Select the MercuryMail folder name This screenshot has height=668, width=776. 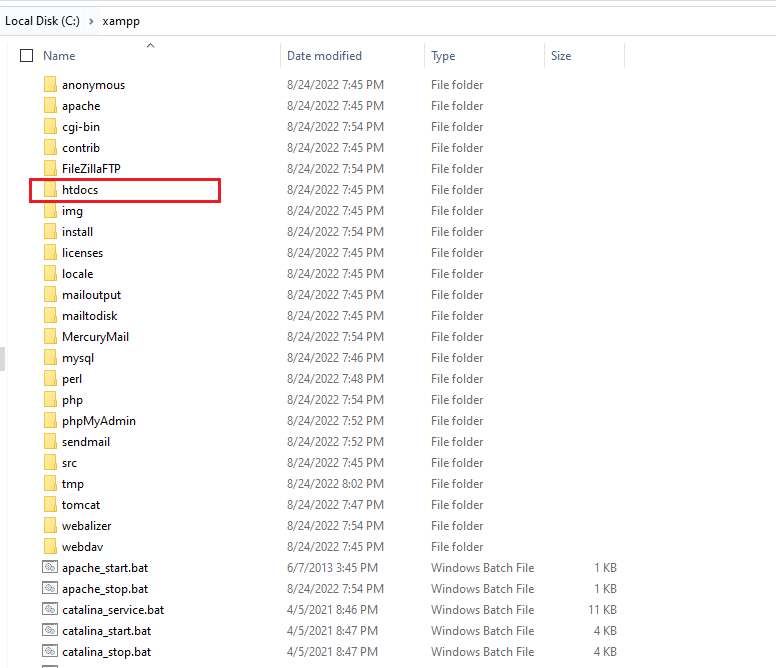pyautogui.click(x=95, y=337)
